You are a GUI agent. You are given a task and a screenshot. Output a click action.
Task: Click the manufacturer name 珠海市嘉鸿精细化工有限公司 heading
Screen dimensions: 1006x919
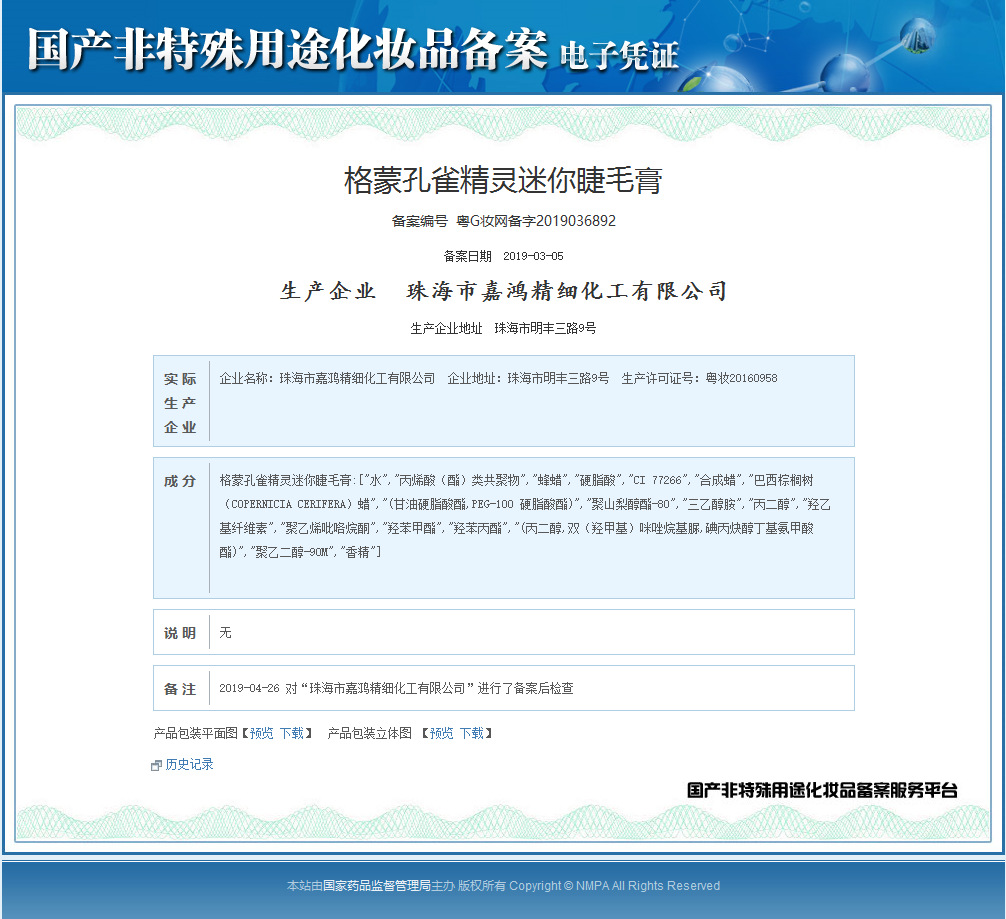click(x=567, y=291)
